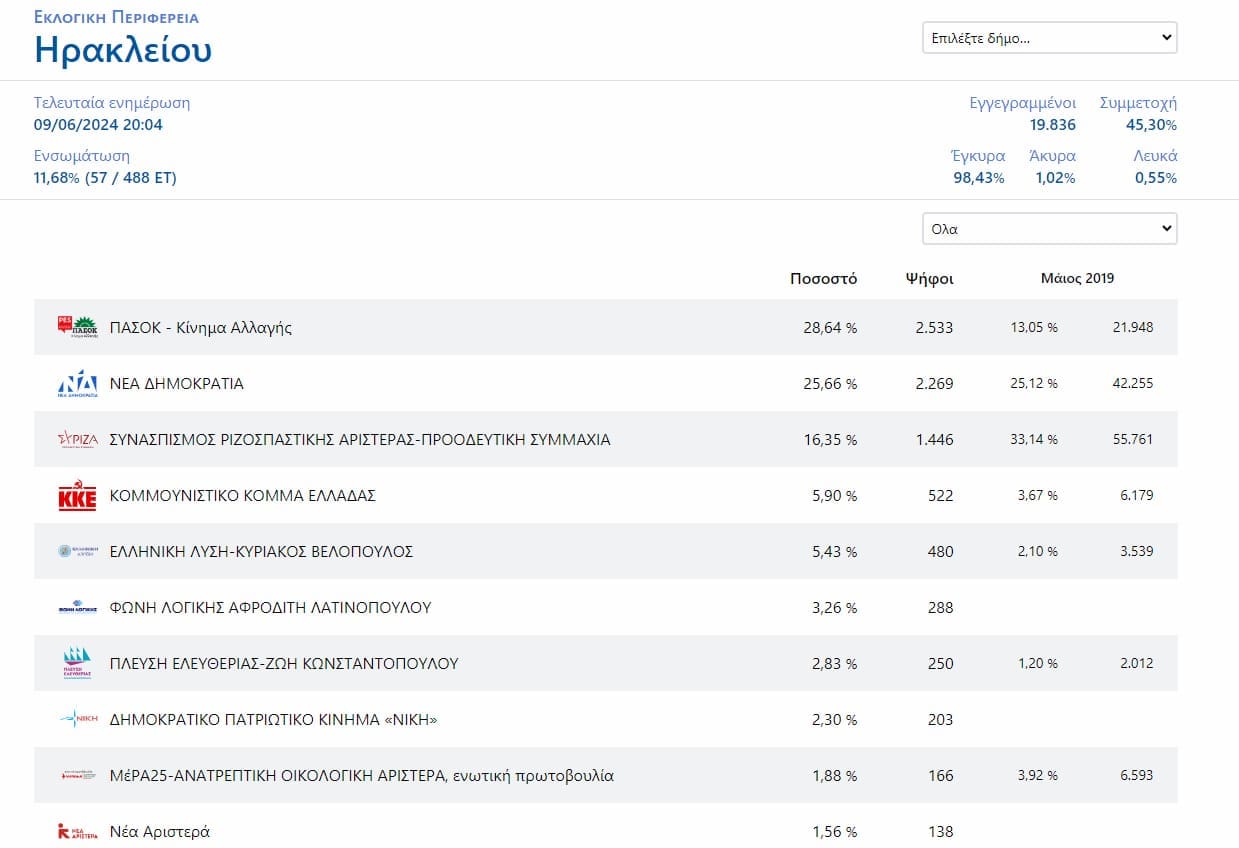The image size is (1239, 848).
Task: Click the Έγκυρα value 98,43%
Action: click(x=979, y=178)
